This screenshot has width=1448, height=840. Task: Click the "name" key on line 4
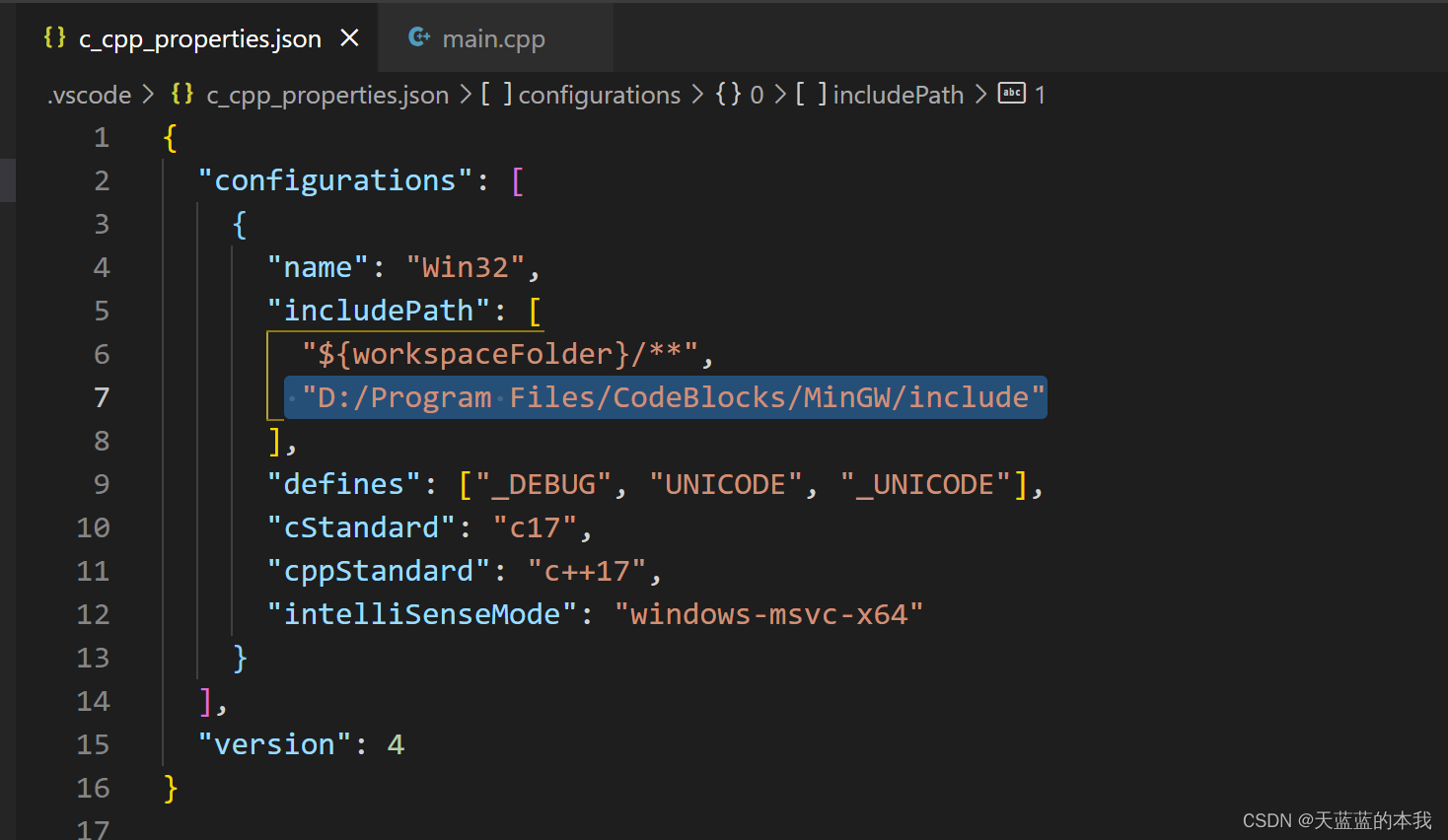pos(318,268)
